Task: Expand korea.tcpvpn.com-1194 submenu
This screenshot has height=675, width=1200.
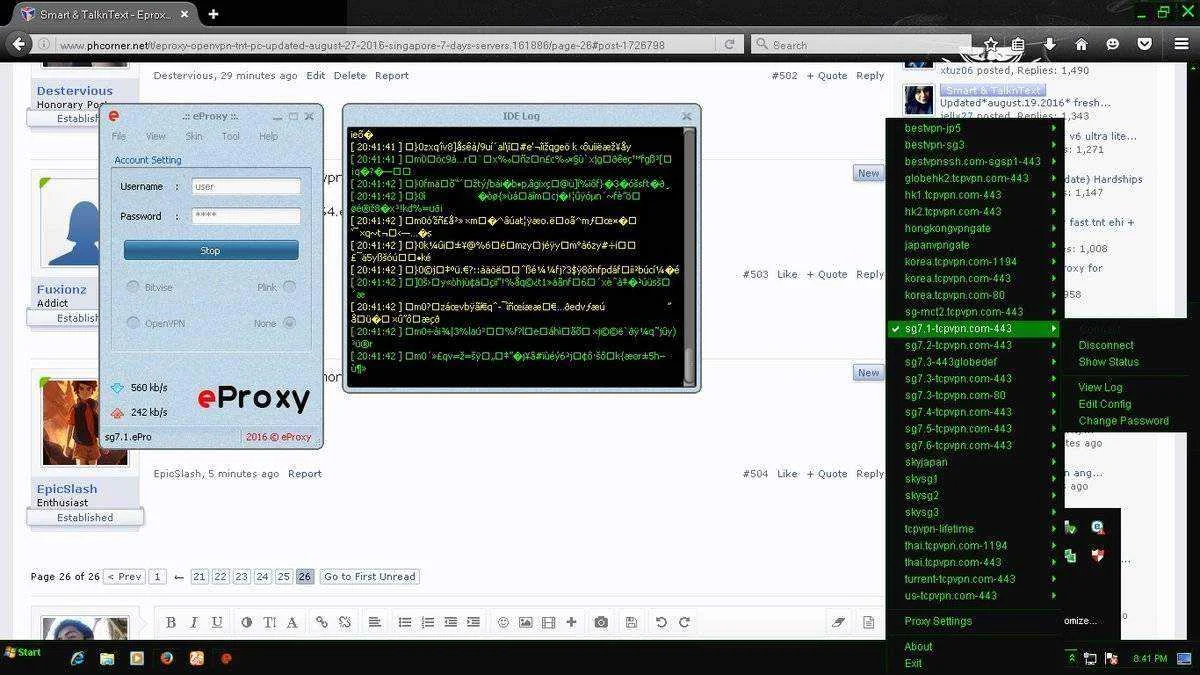Action: 974,262
